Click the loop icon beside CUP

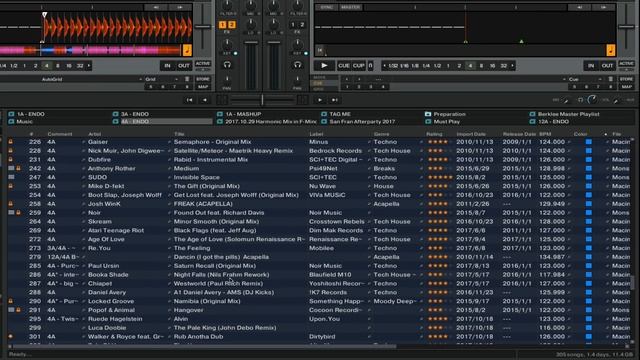pos(371,65)
